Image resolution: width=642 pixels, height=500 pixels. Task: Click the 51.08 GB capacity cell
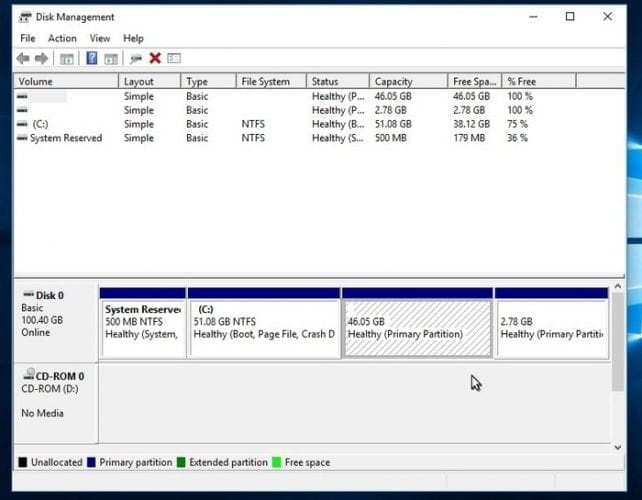coord(393,124)
